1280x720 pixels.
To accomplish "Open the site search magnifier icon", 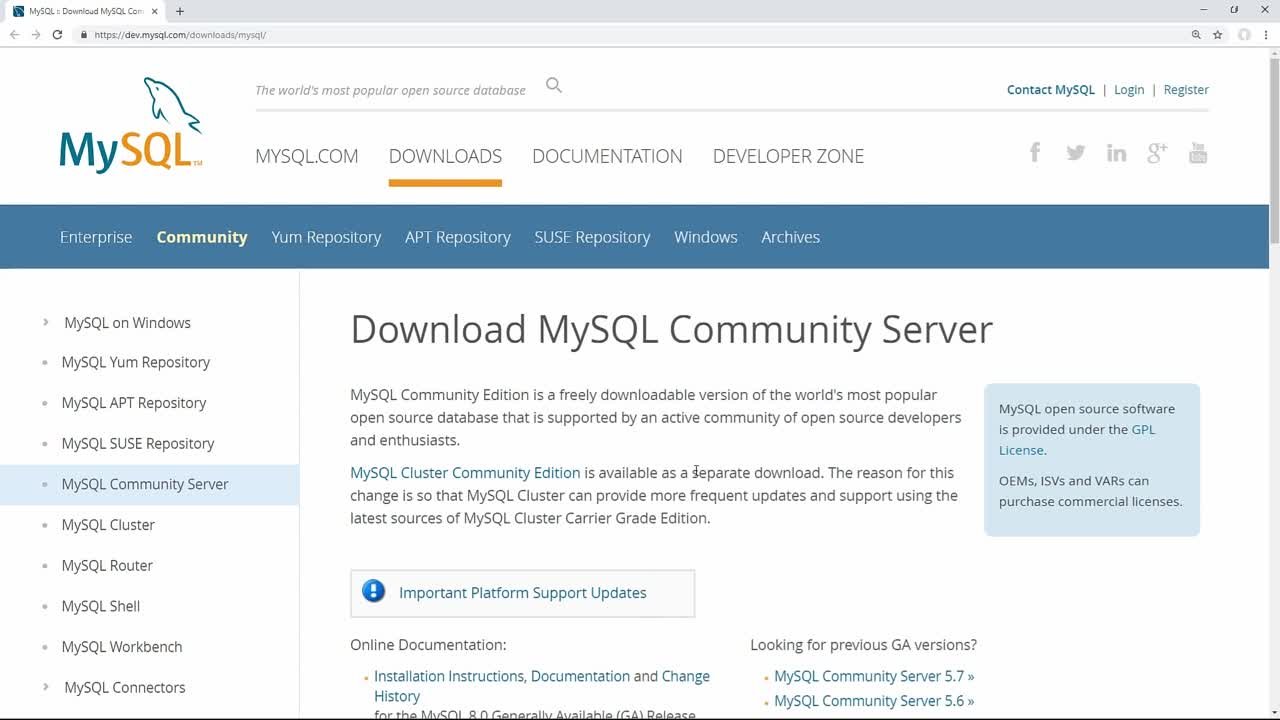I will point(554,86).
